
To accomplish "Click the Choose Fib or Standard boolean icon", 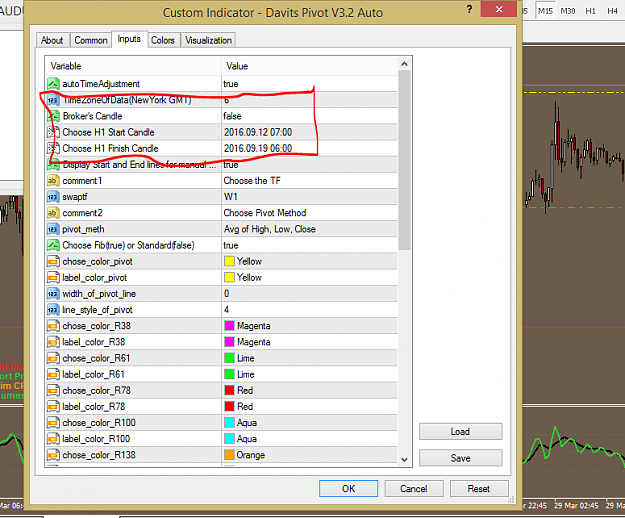I will tap(53, 245).
